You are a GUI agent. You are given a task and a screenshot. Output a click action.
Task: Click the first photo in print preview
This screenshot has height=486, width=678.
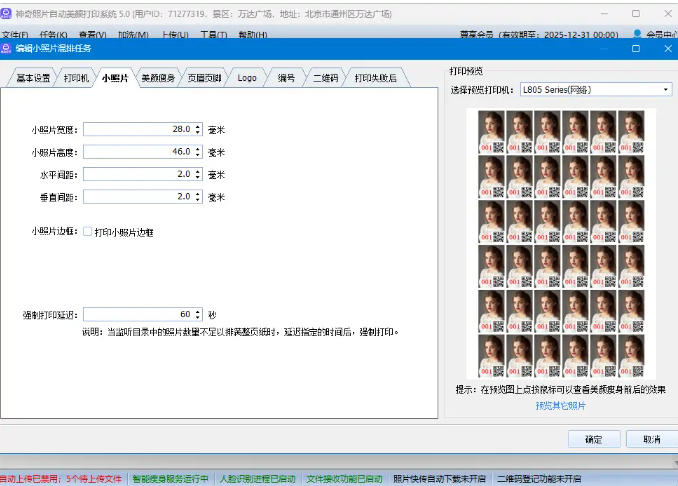click(x=491, y=131)
